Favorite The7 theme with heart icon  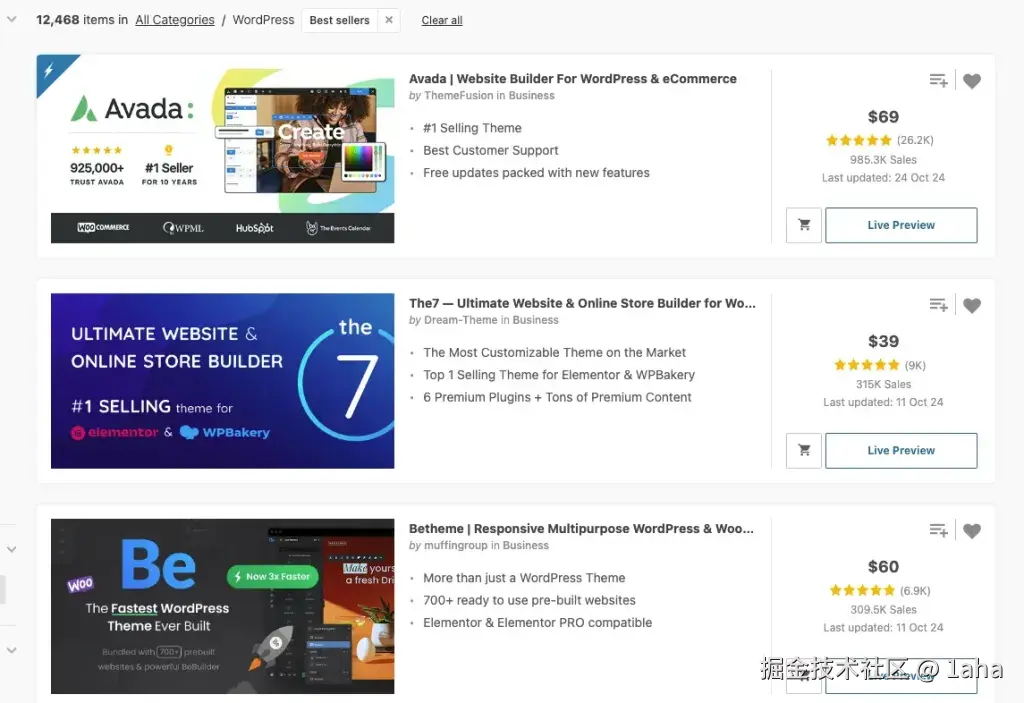(972, 305)
